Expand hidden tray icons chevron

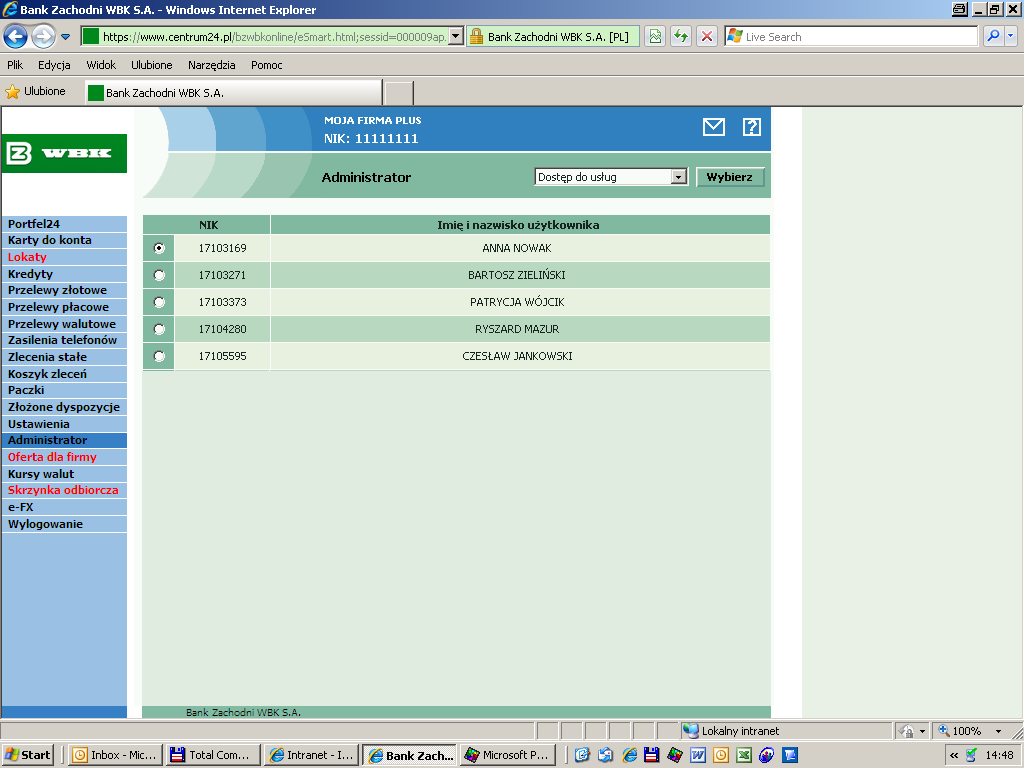[953, 755]
